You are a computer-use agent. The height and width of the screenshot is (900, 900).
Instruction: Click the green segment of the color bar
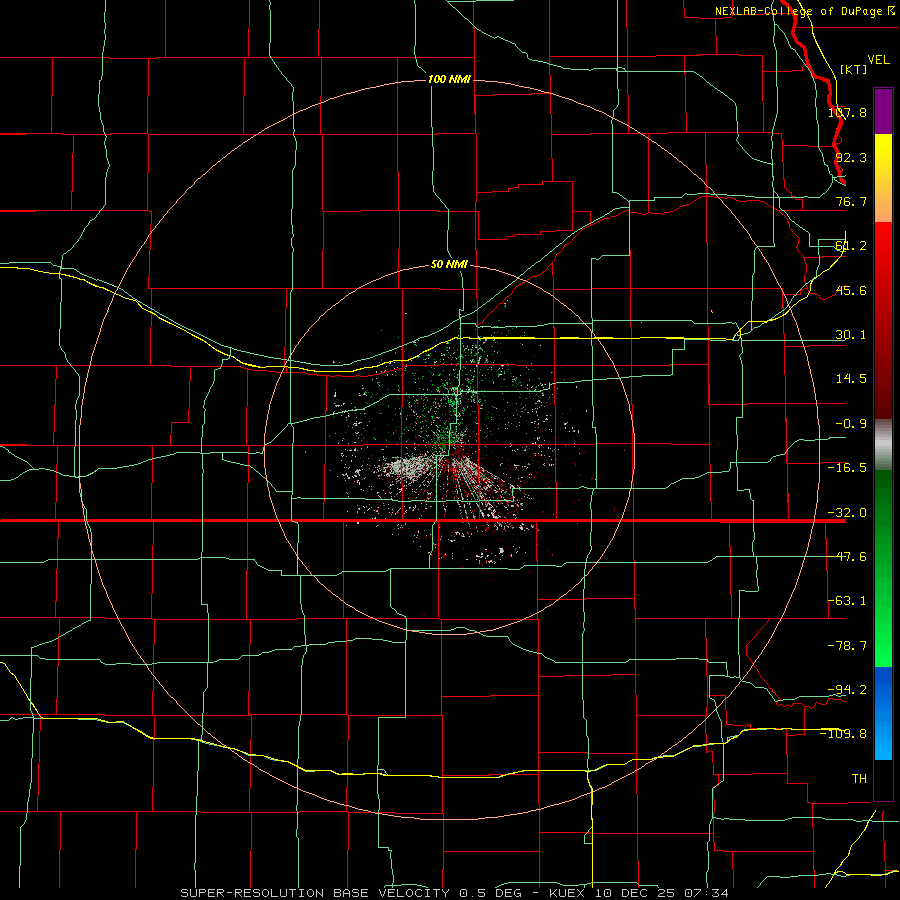(883, 568)
